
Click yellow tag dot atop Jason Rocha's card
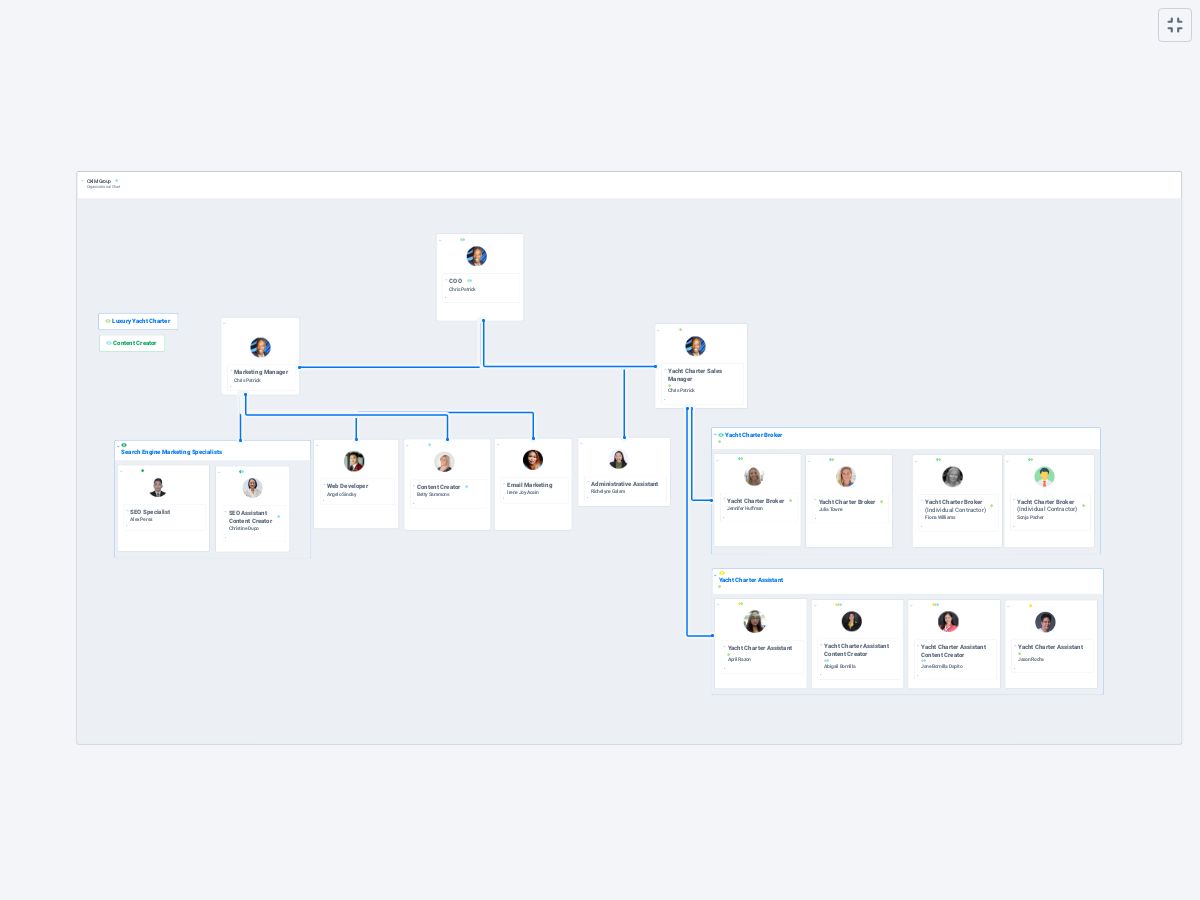pyautogui.click(x=1031, y=605)
